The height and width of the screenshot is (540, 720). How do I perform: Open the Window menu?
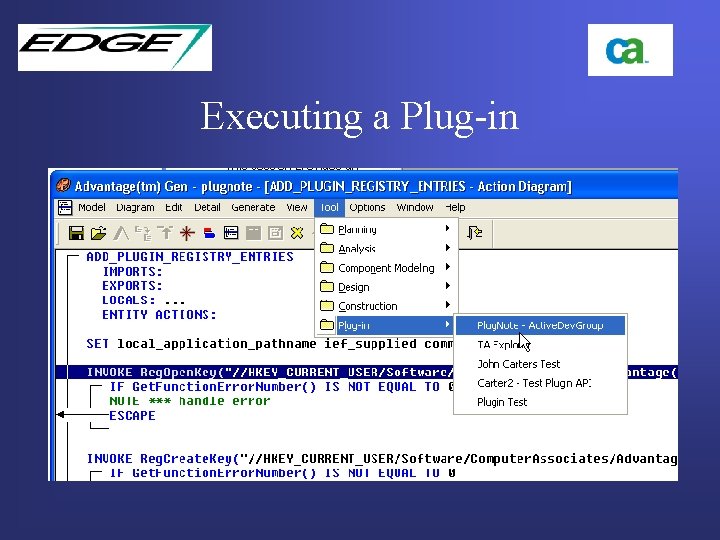pyautogui.click(x=415, y=208)
